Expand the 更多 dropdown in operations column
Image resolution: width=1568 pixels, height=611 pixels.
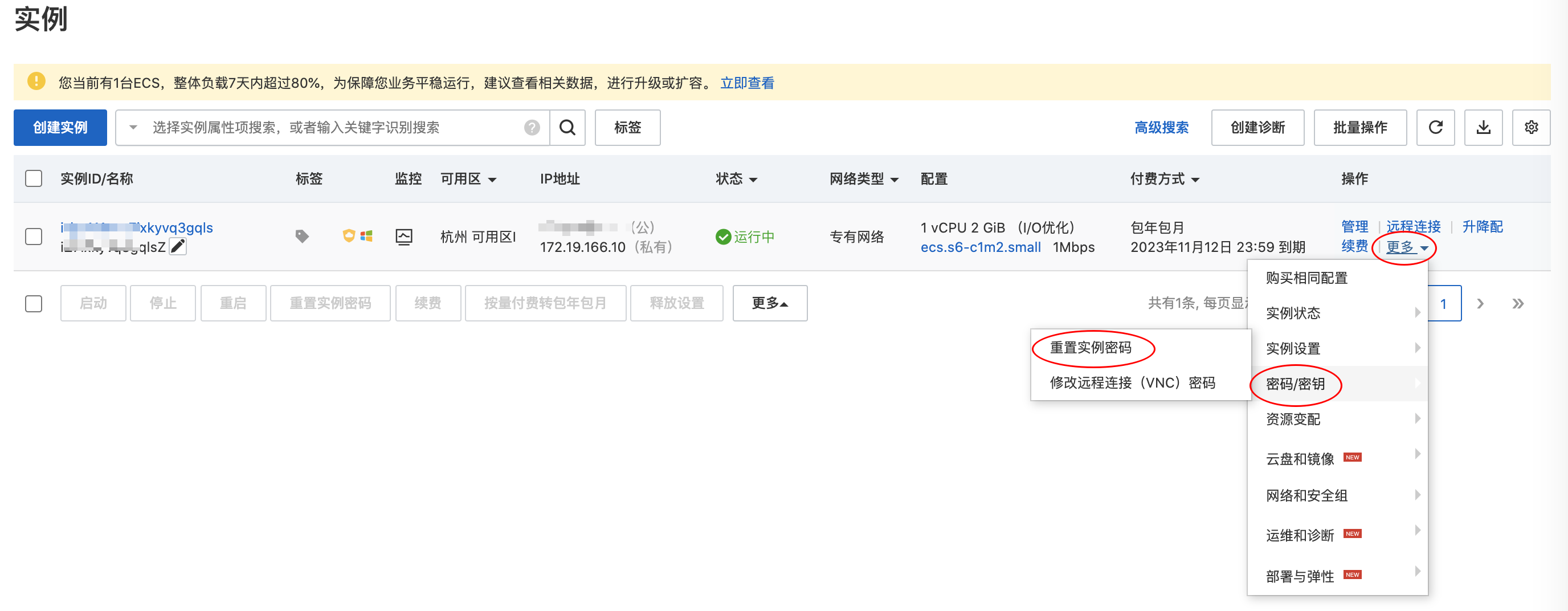pos(1407,247)
